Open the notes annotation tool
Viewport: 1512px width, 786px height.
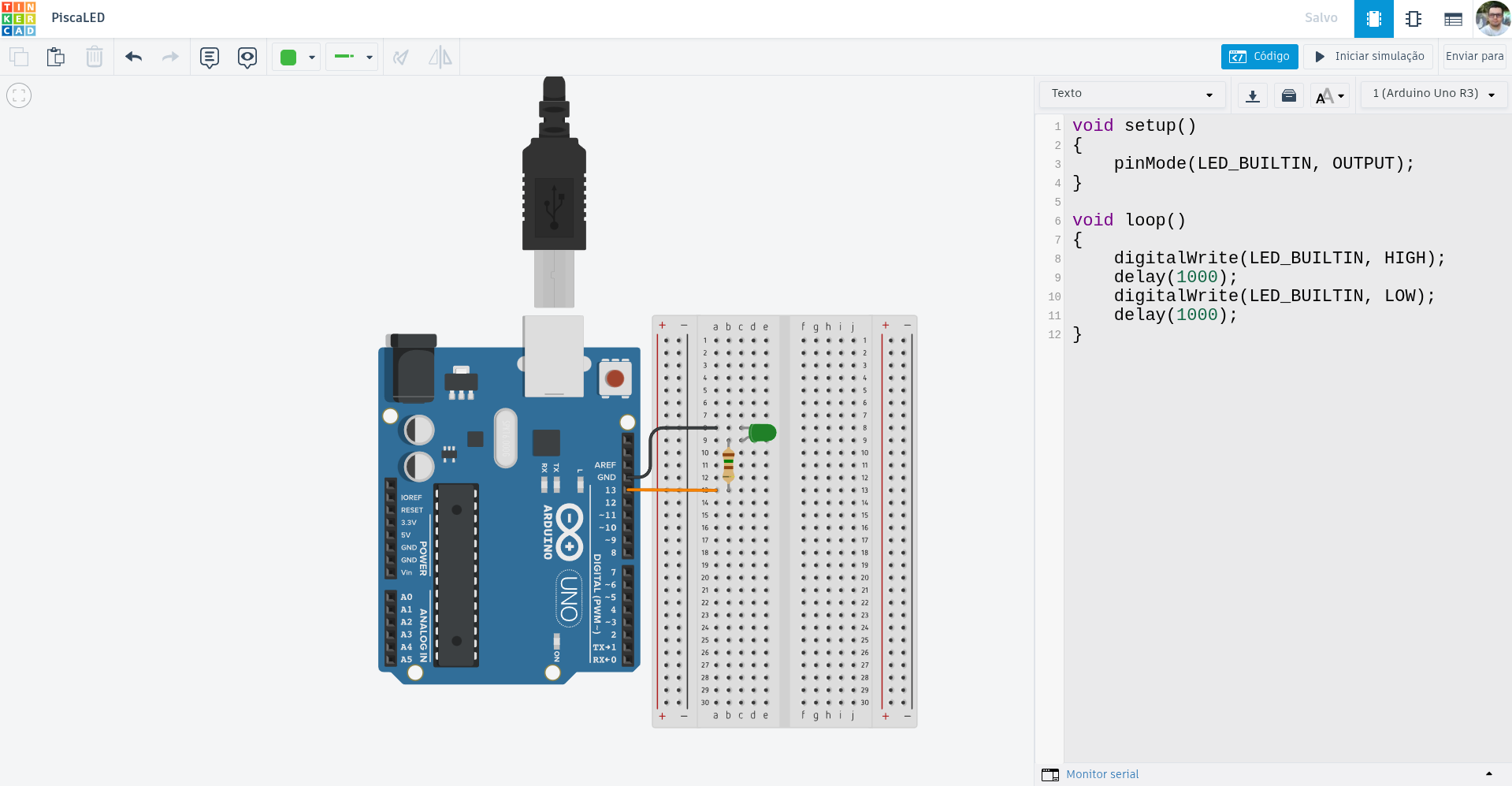click(x=209, y=57)
